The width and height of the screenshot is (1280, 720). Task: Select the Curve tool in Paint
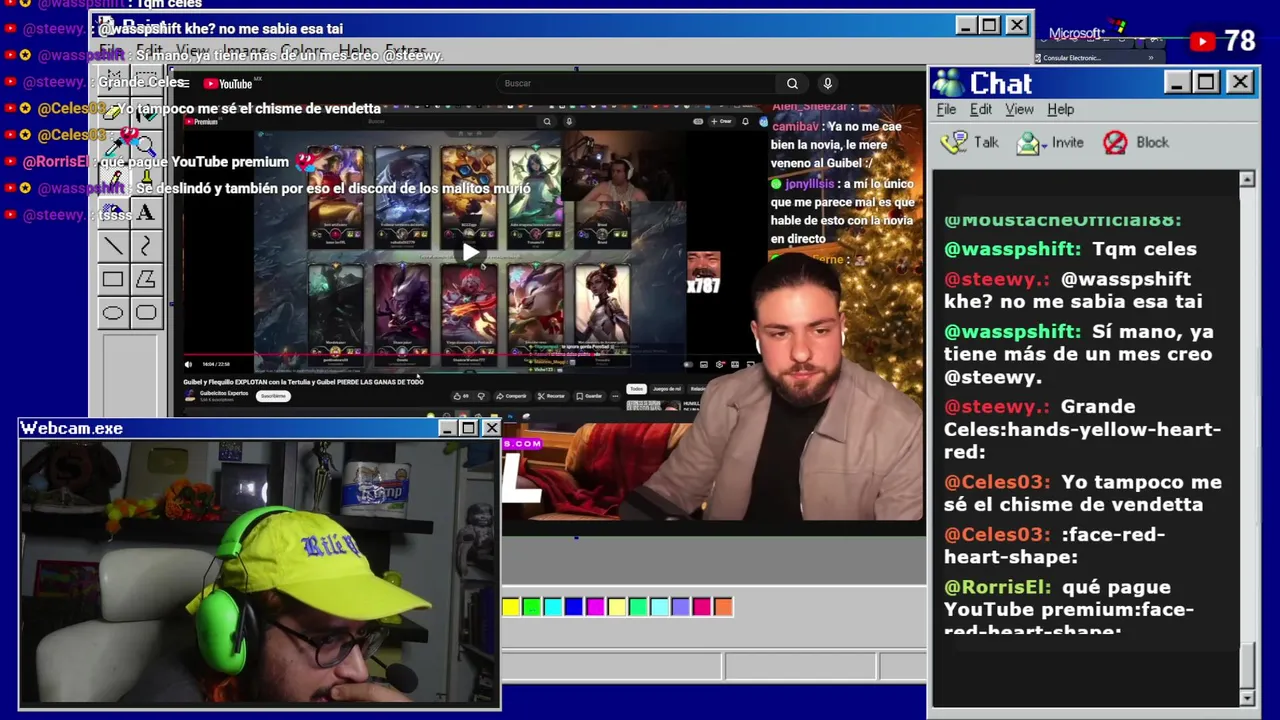[146, 246]
